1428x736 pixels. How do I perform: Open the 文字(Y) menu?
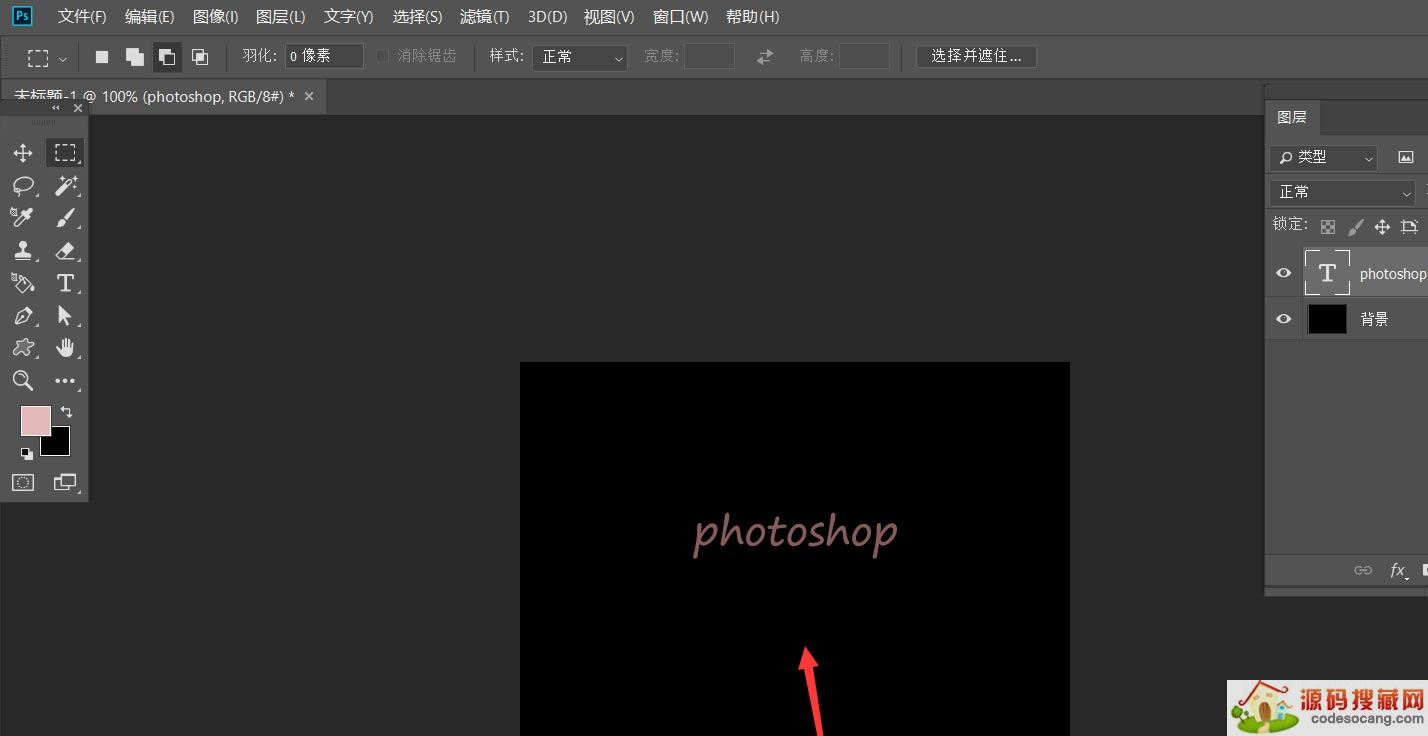coord(348,17)
